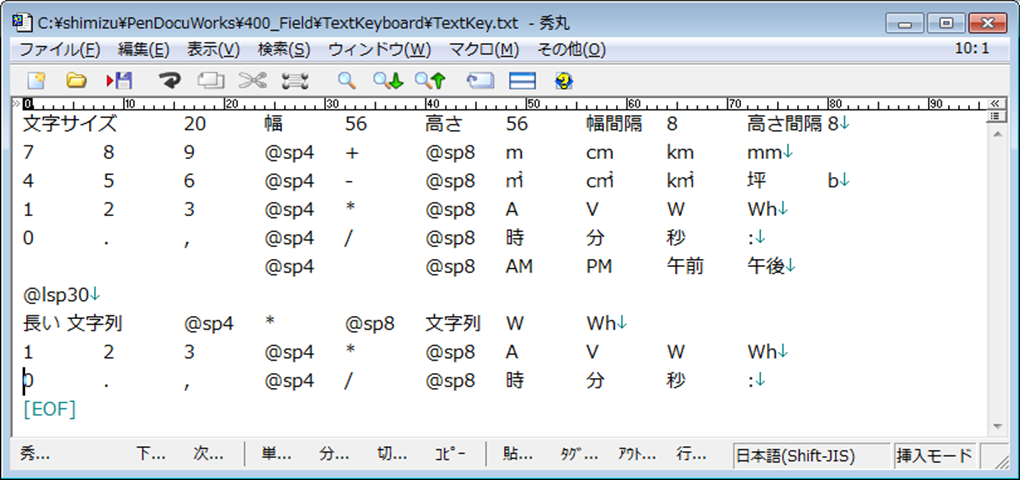Click the [EOF] marker line in the editor

50,409
